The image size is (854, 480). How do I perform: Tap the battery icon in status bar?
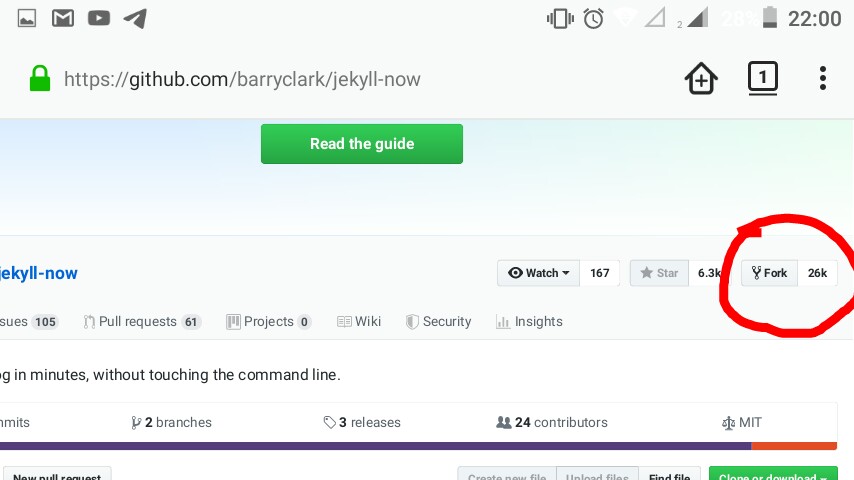click(x=770, y=17)
